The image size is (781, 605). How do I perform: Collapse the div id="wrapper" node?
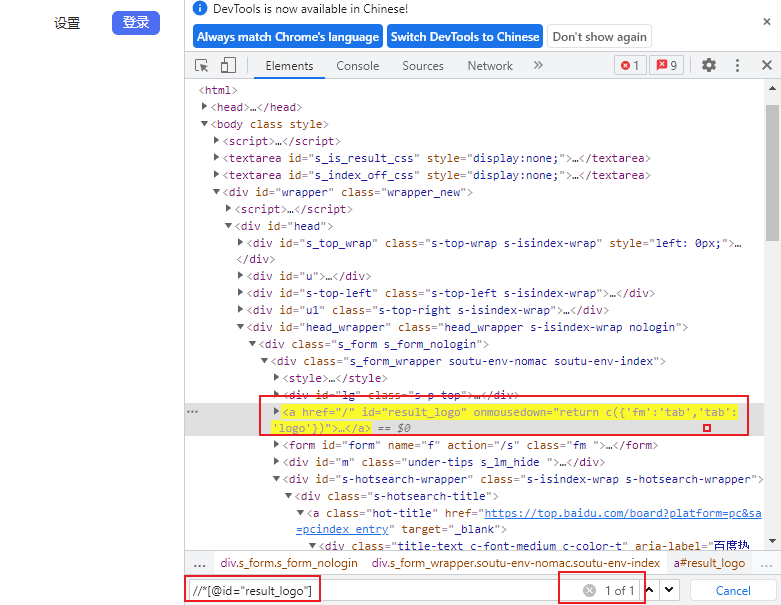216,192
